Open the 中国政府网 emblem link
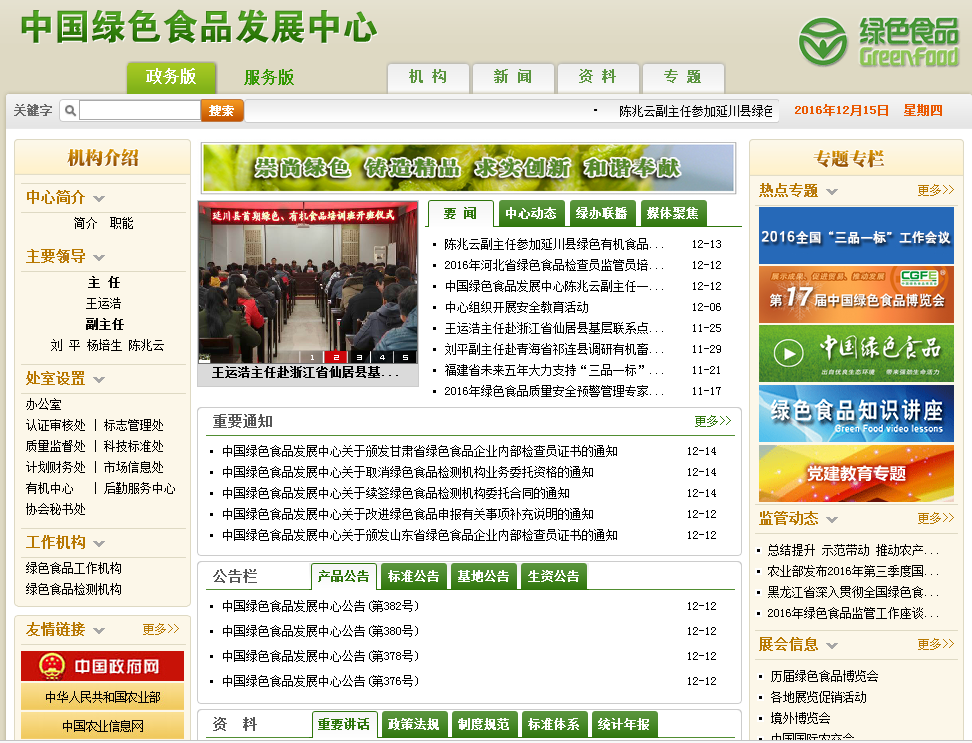This screenshot has height=743, width=972. (102, 666)
